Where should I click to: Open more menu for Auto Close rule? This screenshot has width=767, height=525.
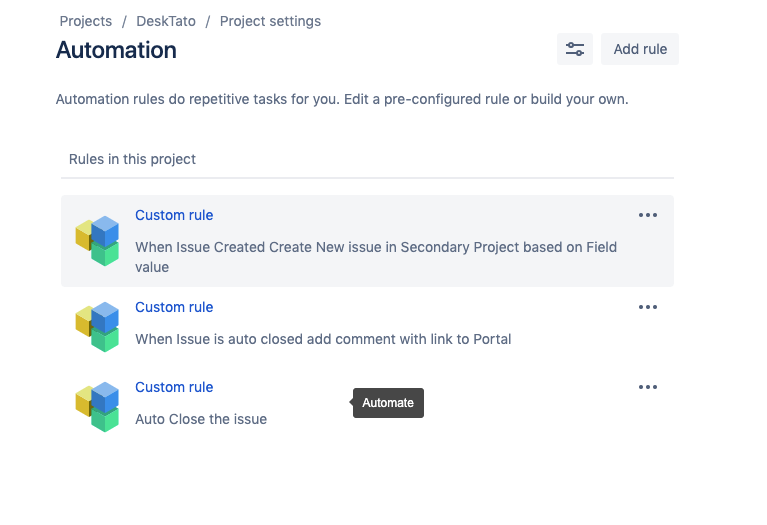[648, 387]
